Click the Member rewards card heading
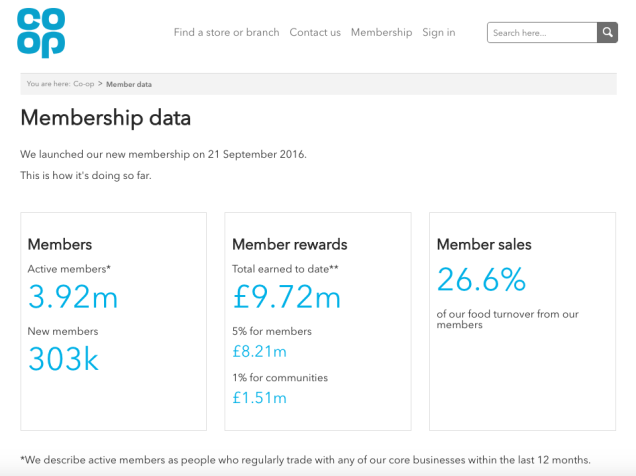This screenshot has height=476, width=636. point(290,244)
